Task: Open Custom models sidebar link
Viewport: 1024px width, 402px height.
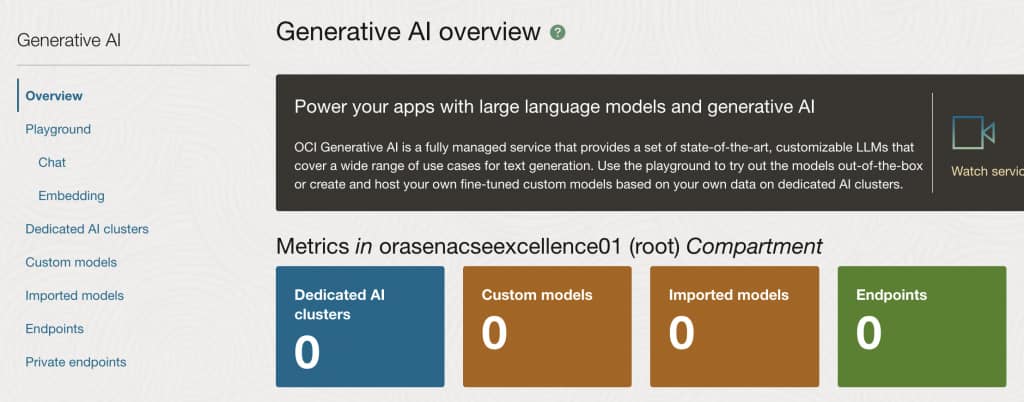Action: click(71, 262)
